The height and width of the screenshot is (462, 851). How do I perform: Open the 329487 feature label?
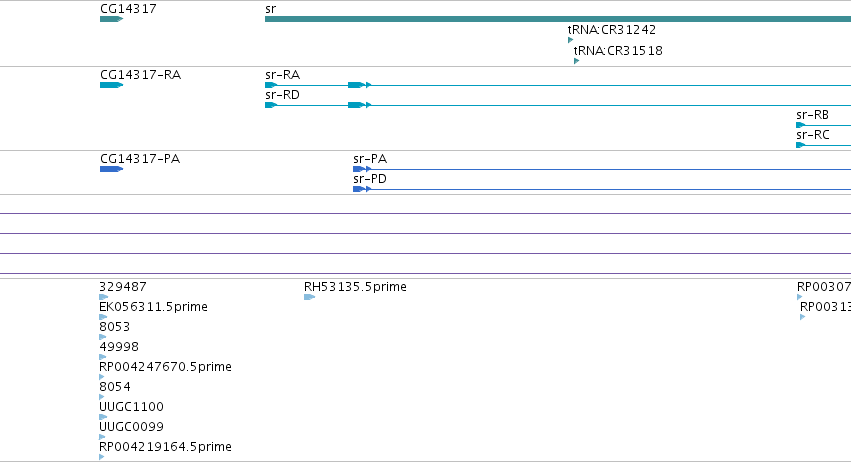click(123, 287)
